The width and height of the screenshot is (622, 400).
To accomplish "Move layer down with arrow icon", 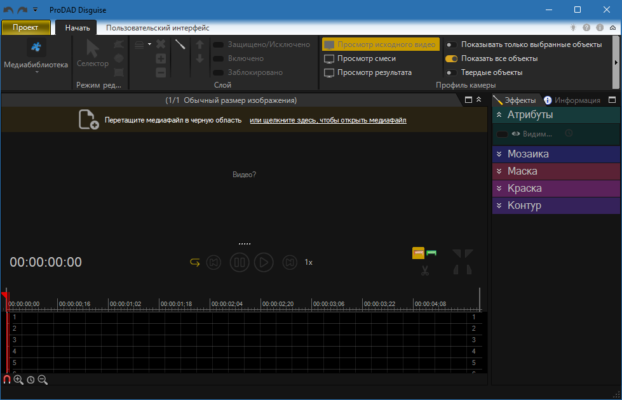I will pos(200,59).
